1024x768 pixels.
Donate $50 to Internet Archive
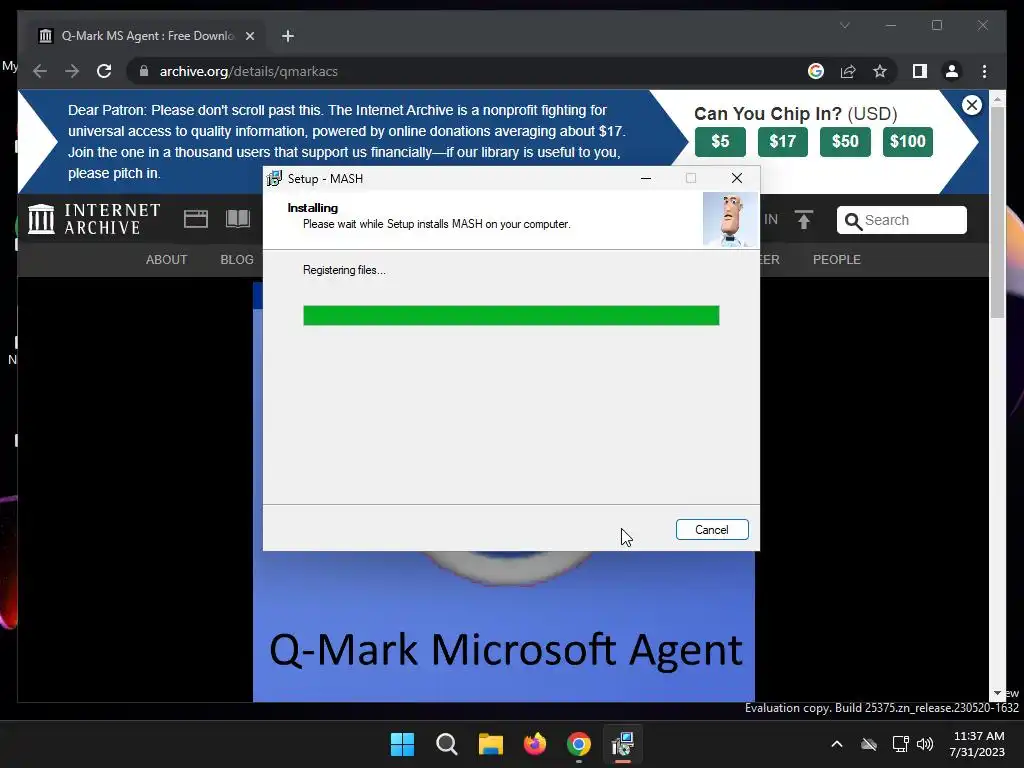click(845, 142)
